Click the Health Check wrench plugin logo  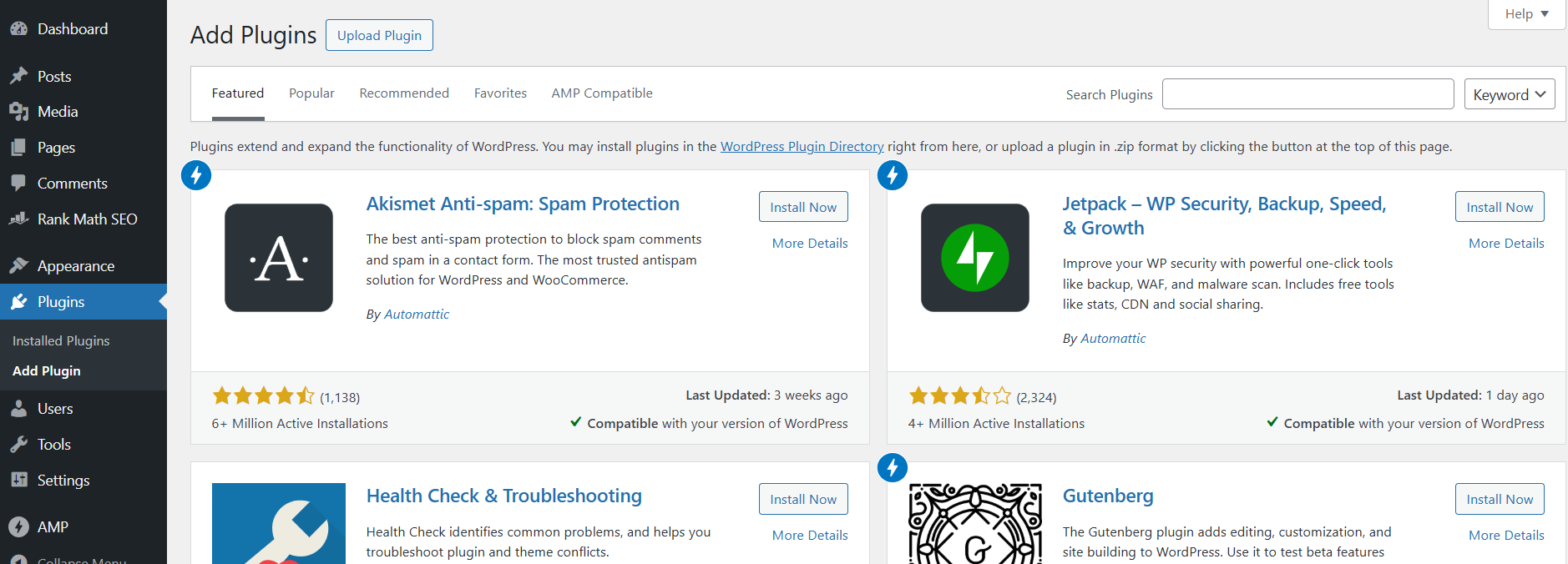(279, 524)
